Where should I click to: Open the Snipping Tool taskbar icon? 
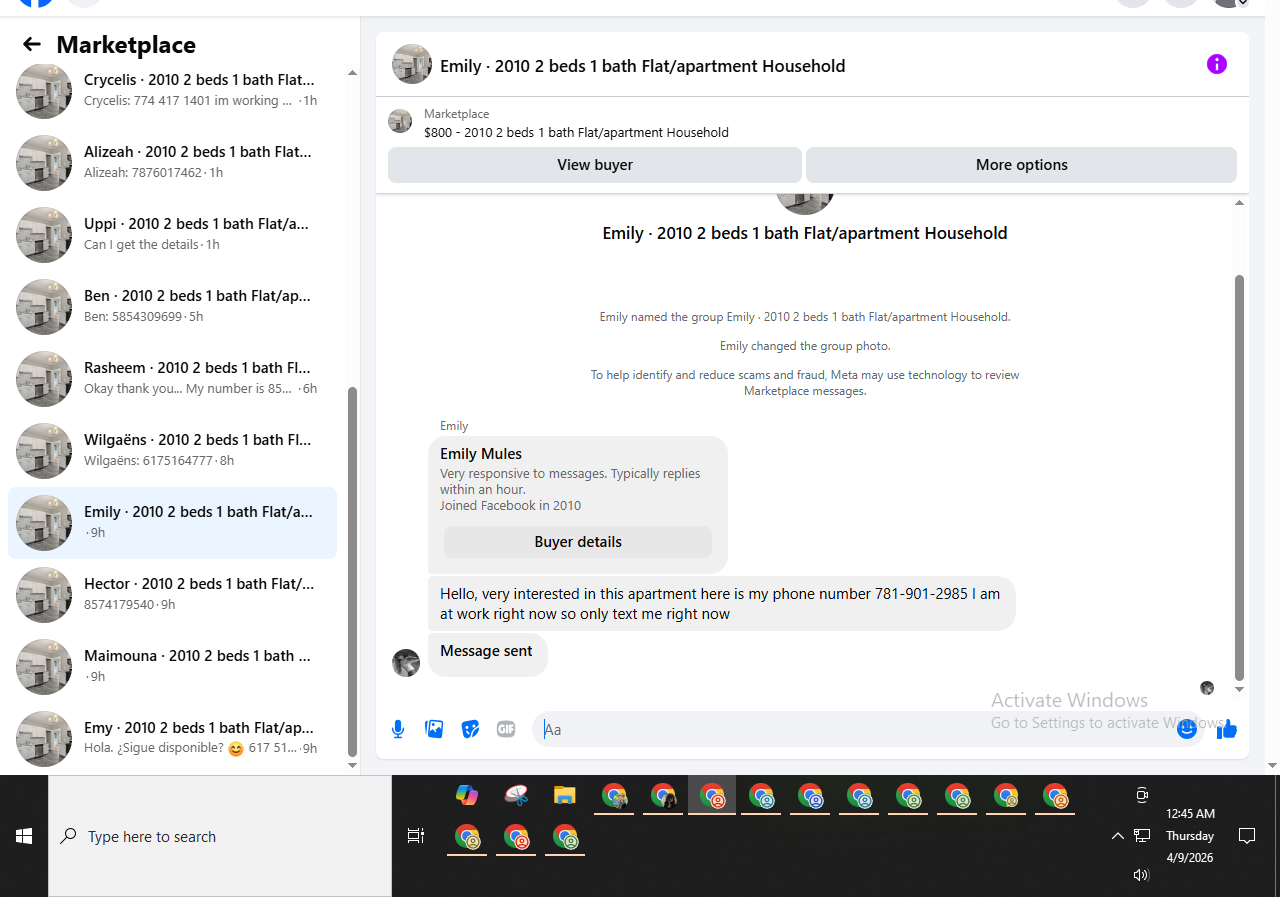pos(516,796)
